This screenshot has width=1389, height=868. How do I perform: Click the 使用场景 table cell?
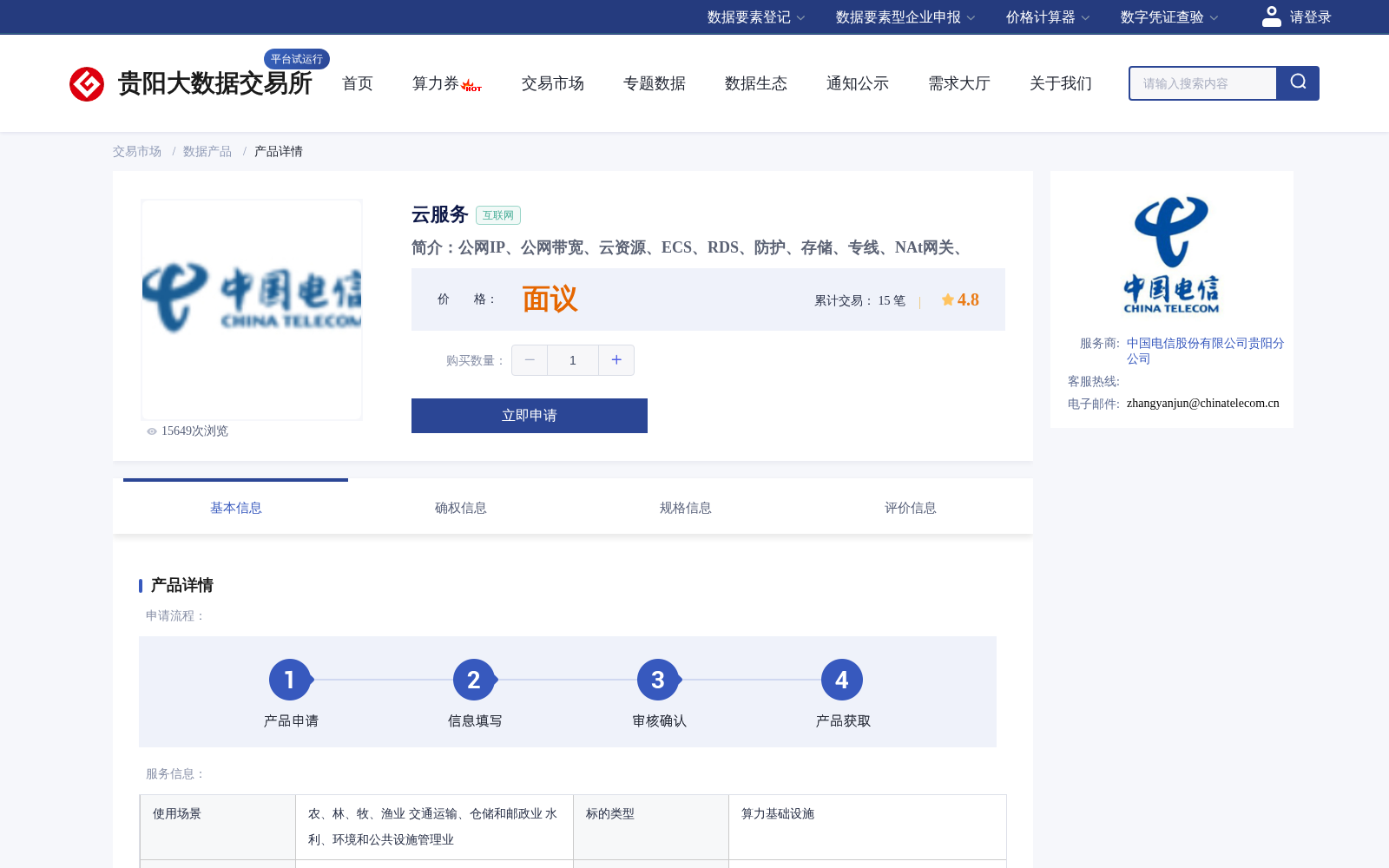(218, 827)
